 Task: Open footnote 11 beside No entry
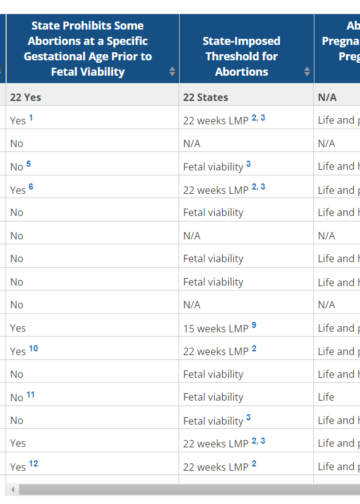pyautogui.click(x=31, y=395)
